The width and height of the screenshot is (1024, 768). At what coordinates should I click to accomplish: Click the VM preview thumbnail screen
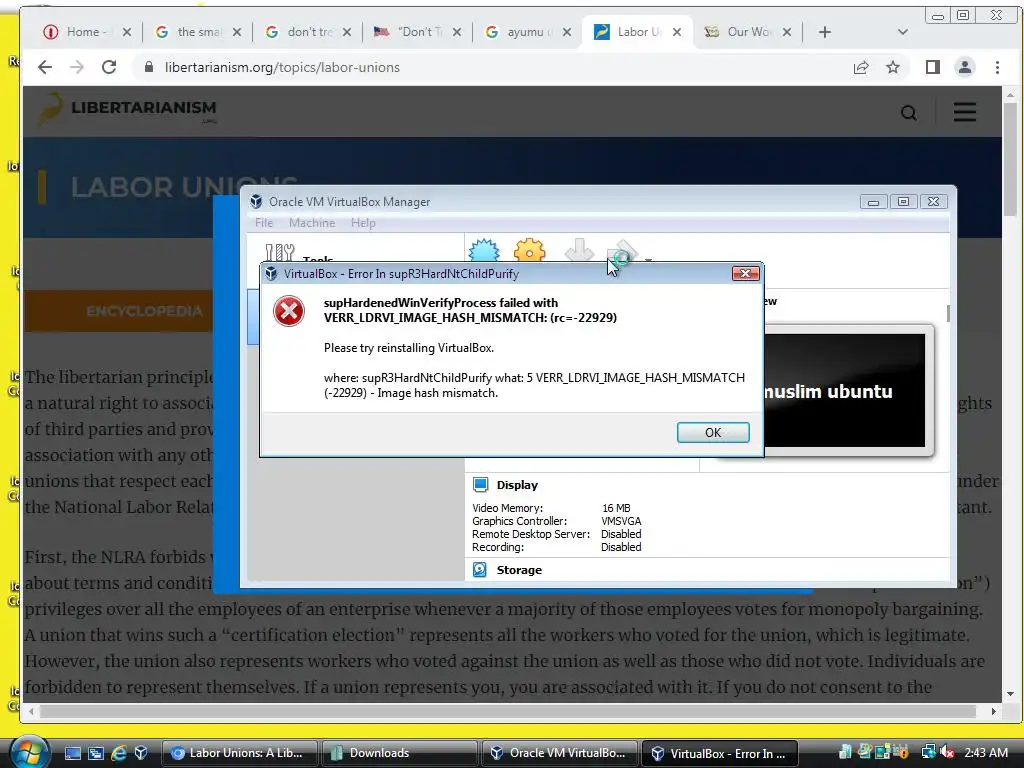[844, 391]
